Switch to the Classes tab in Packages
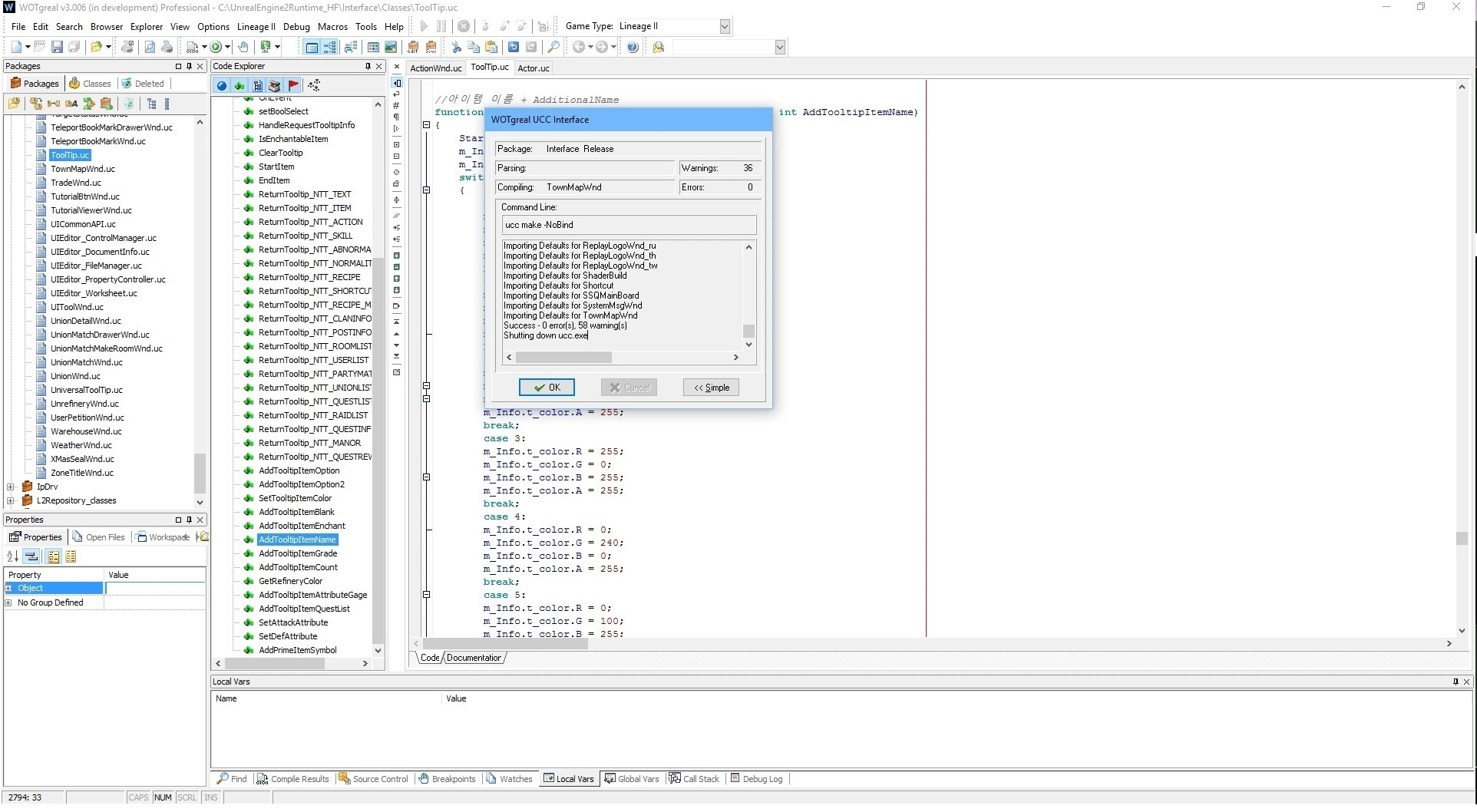The image size is (1477, 812). pyautogui.click(x=90, y=84)
